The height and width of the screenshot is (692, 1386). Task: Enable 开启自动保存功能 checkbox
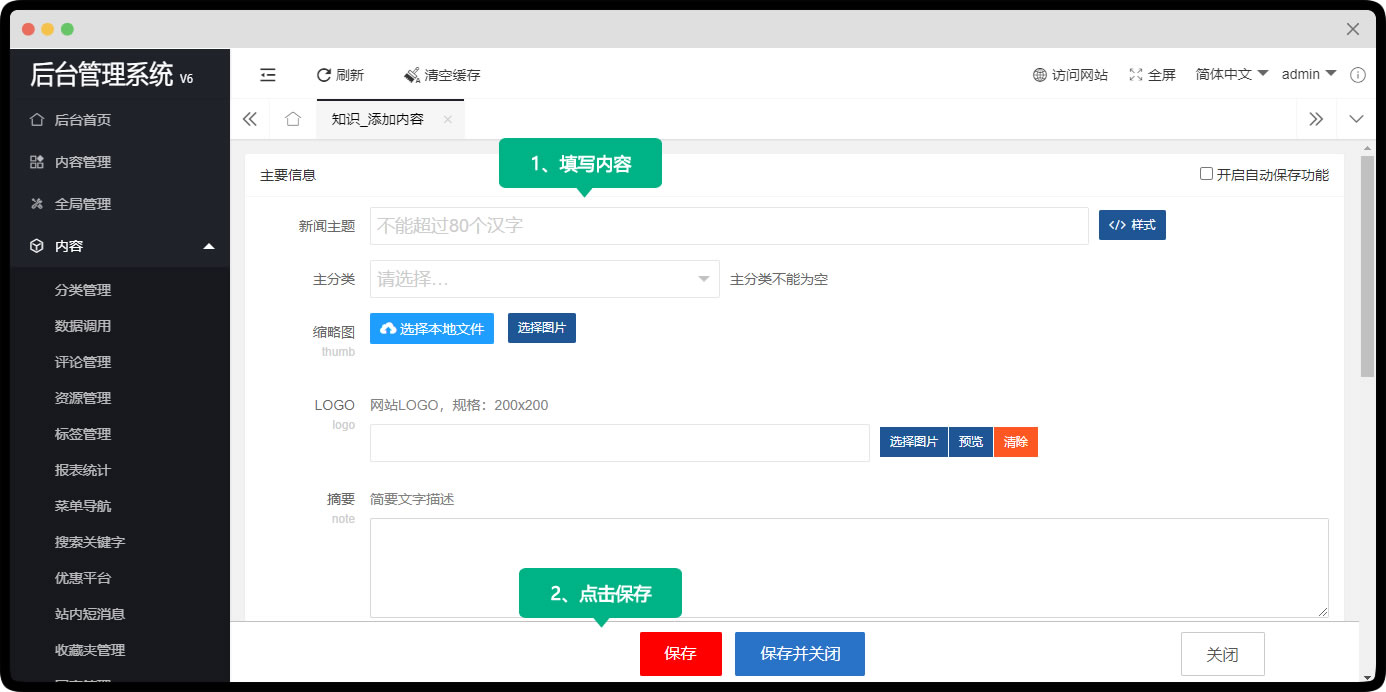point(1207,174)
